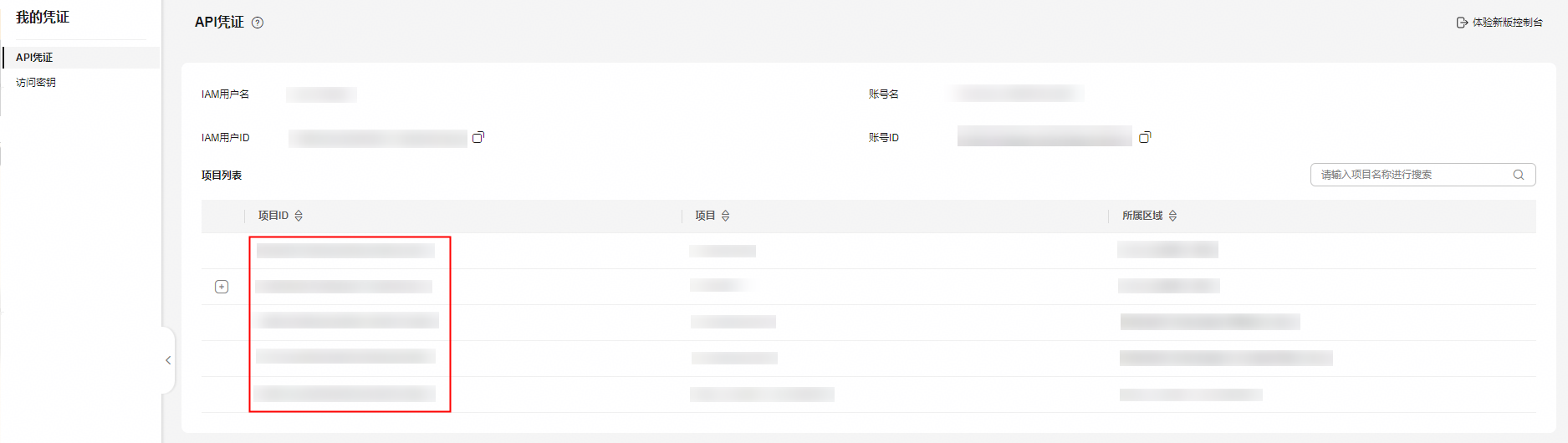The height and width of the screenshot is (443, 1568).
Task: Copy the 账号ID value
Action: point(1145,137)
